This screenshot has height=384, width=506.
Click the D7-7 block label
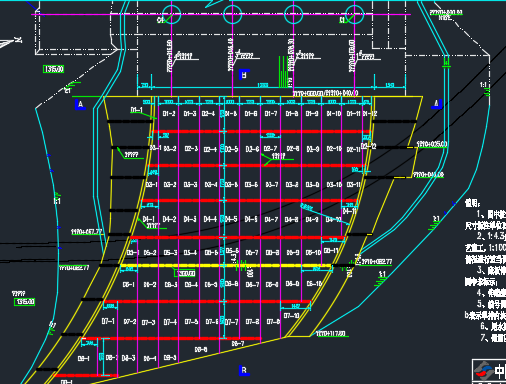pyautogui.click(x=232, y=322)
